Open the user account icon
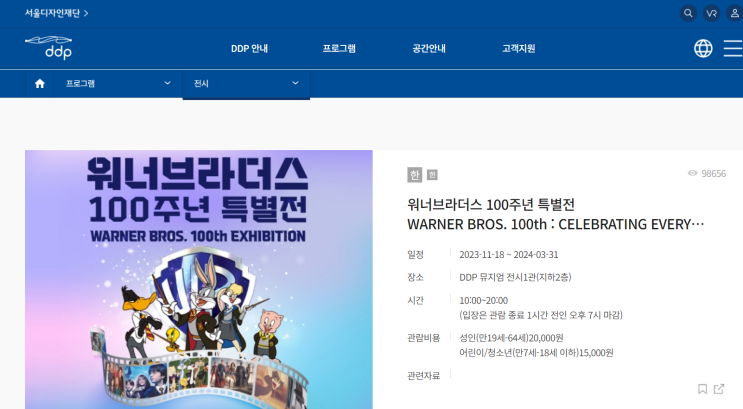743x409 pixels. tap(734, 13)
